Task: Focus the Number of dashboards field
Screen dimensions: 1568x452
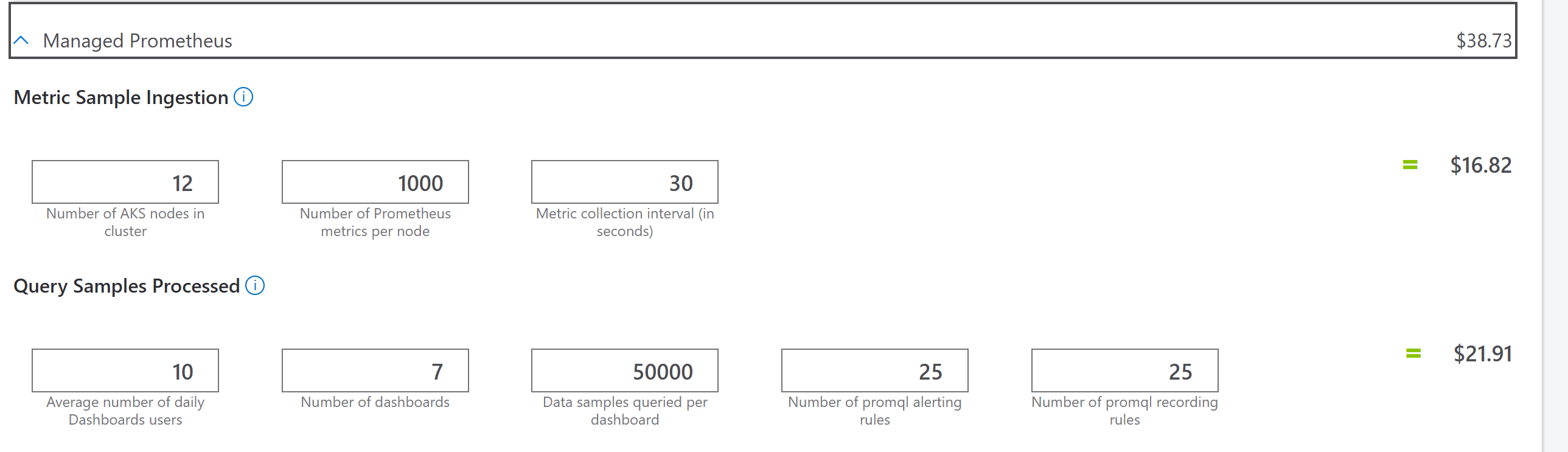Action: coord(375,371)
